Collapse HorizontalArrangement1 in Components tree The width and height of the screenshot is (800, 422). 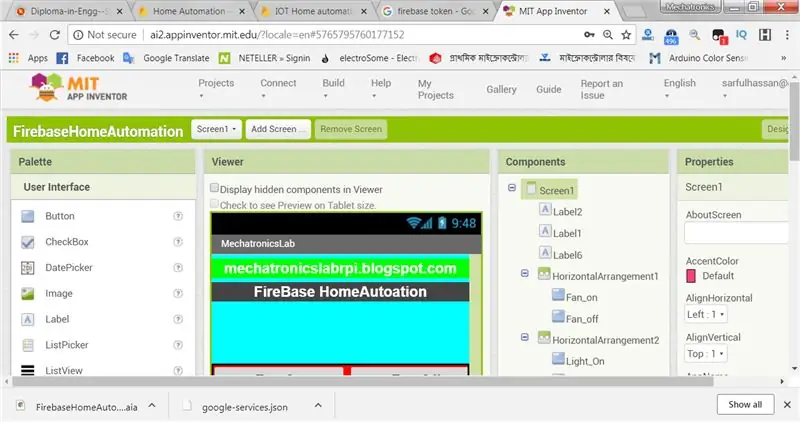[524, 274]
